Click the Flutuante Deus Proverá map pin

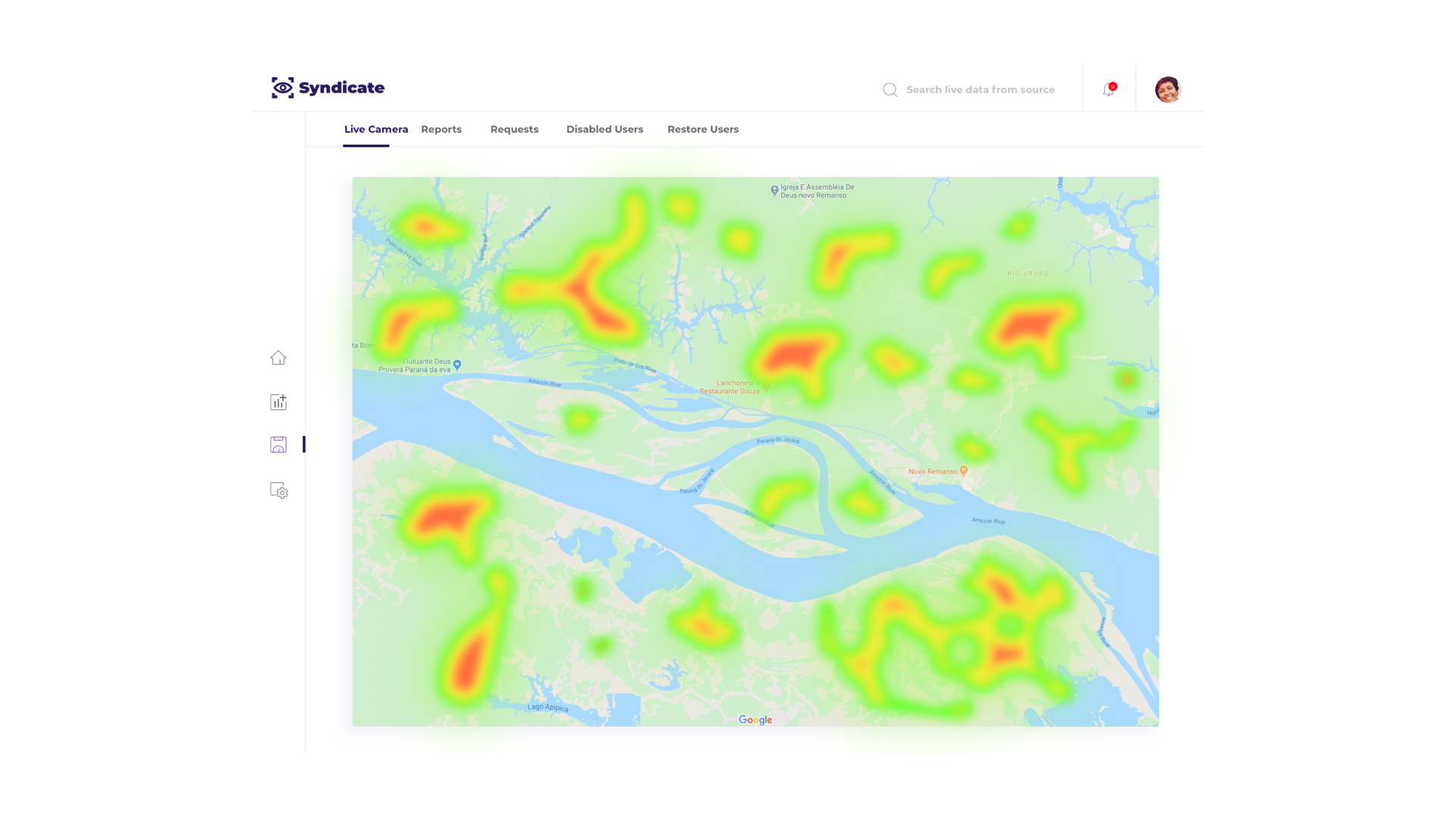click(x=457, y=365)
